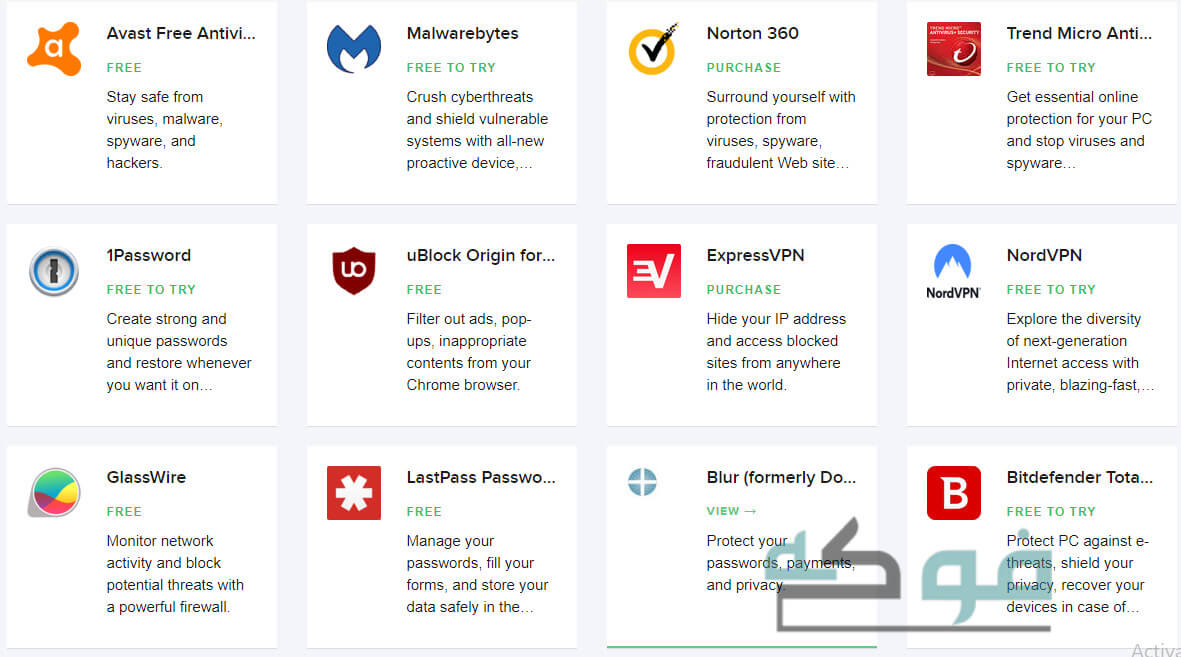Select the GlassWire description text
1181x657 pixels.
coord(175,574)
